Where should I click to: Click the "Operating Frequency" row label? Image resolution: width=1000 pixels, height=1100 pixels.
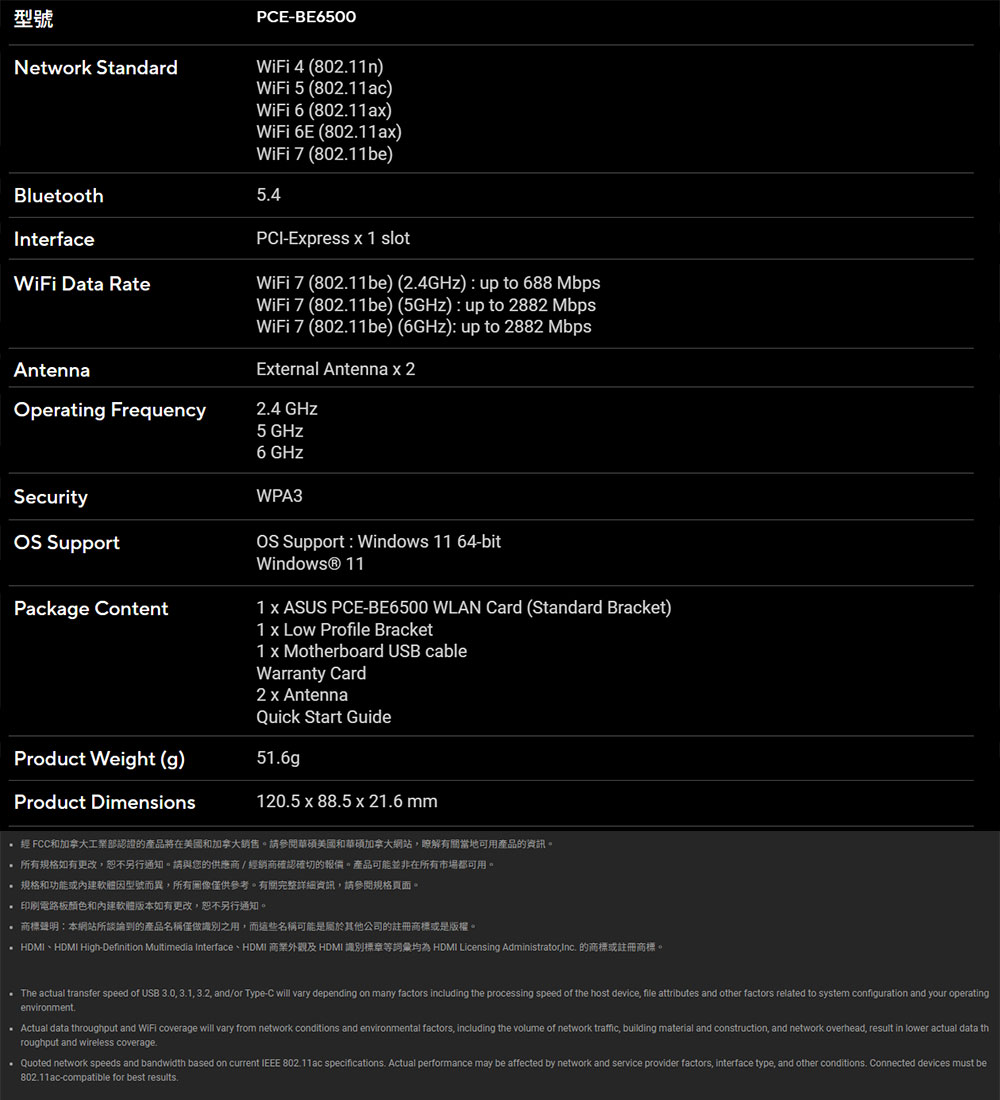[x=110, y=410]
